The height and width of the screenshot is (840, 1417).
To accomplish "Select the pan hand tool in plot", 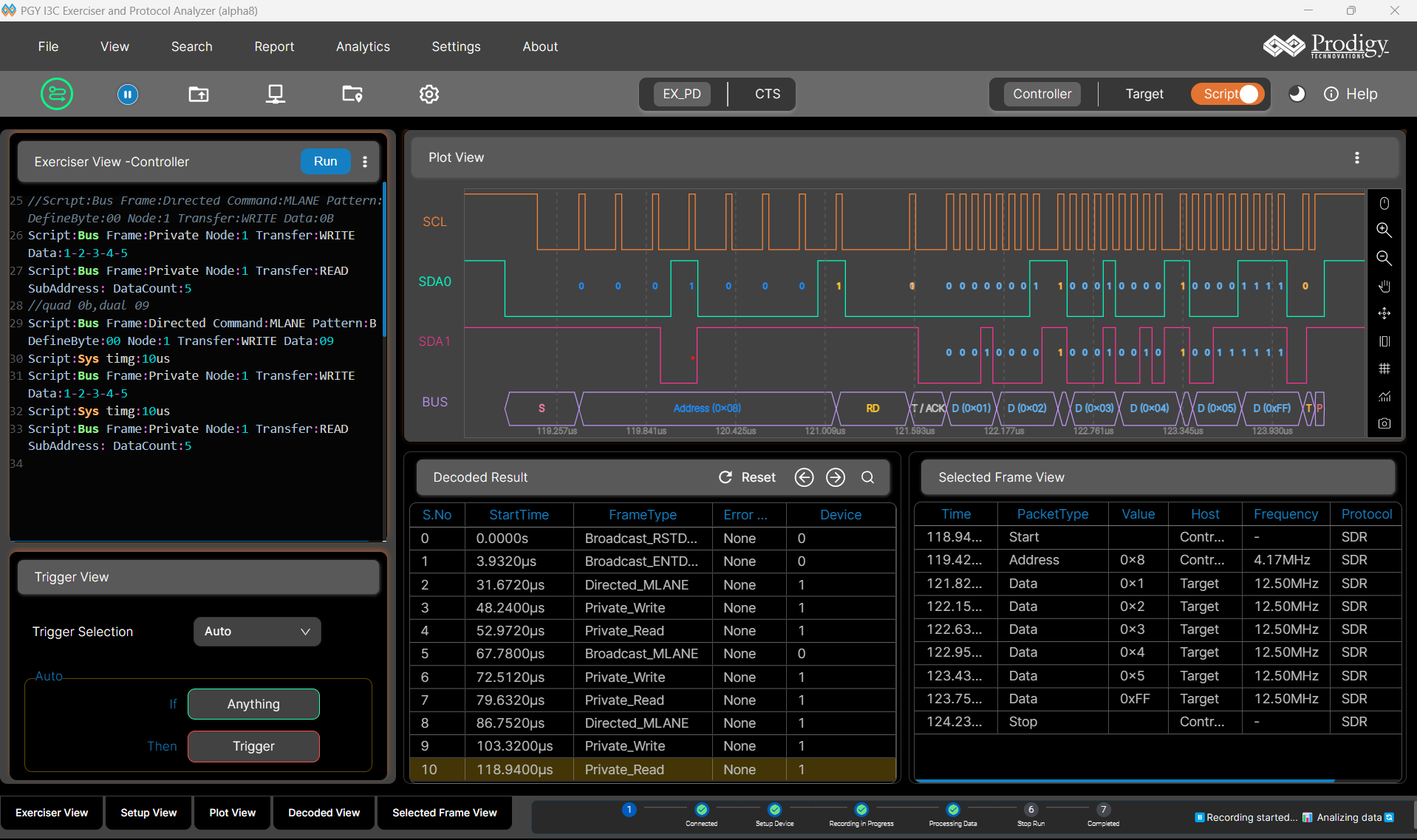I will click(x=1384, y=286).
